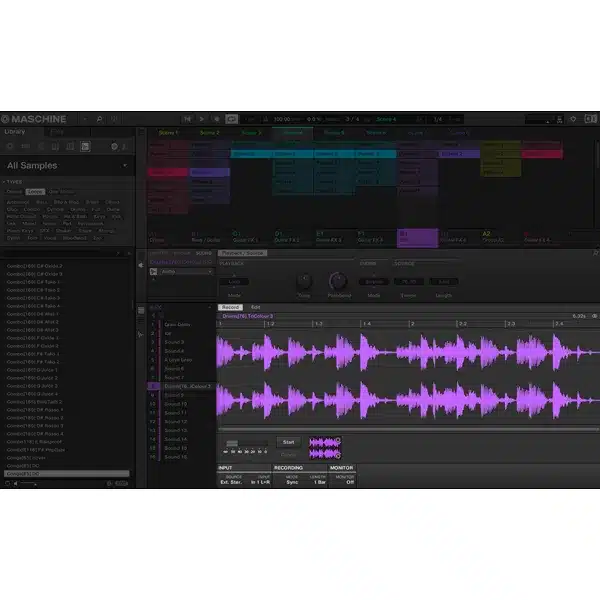Click the EDIT button at browser bottom
The width and height of the screenshot is (600, 600).
[121, 484]
